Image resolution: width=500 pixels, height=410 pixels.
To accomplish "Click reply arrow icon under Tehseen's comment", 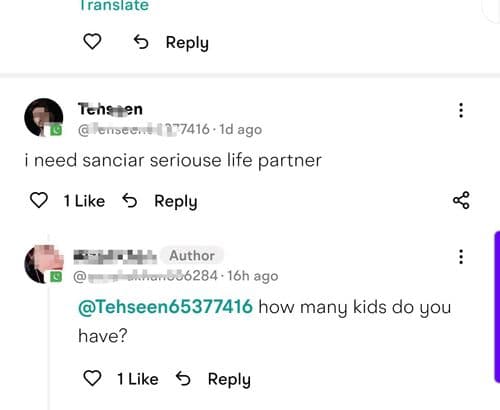I will (x=130, y=201).
